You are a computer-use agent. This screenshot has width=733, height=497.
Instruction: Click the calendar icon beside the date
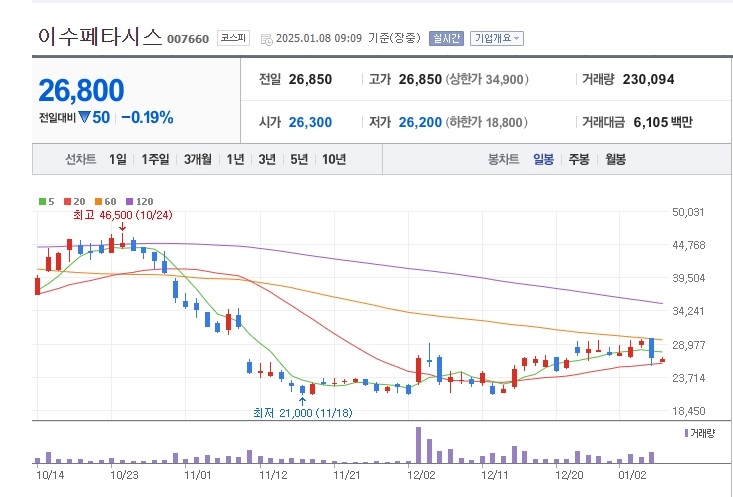click(x=266, y=39)
